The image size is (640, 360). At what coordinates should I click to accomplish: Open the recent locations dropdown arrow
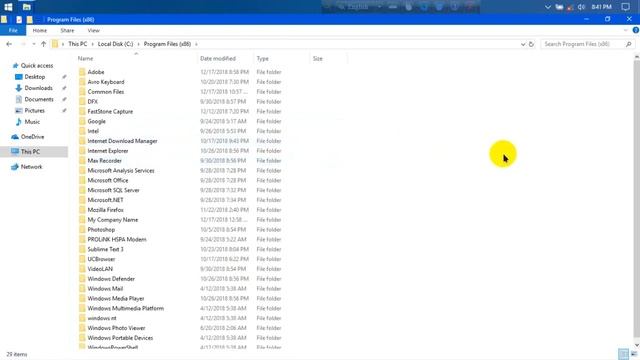coord(33,44)
